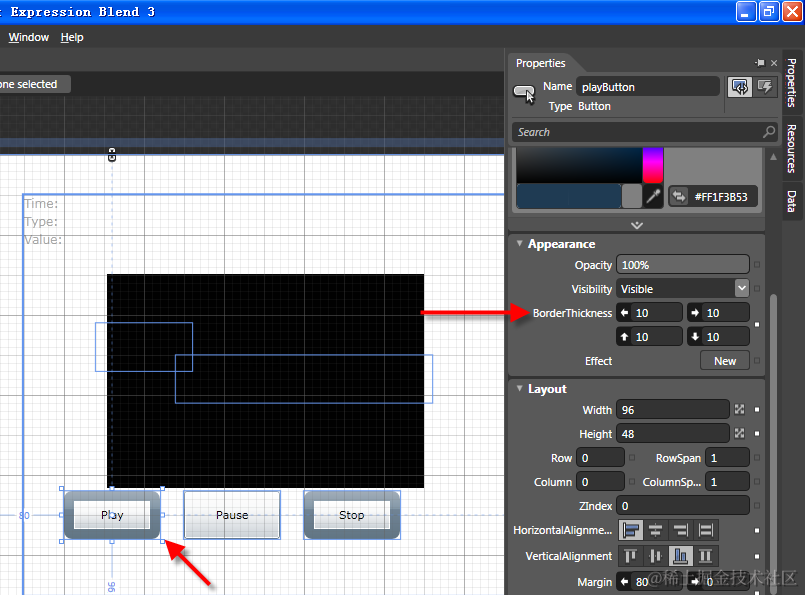The height and width of the screenshot is (595, 805).
Task: Click the current color preview swatch
Action: [569, 196]
